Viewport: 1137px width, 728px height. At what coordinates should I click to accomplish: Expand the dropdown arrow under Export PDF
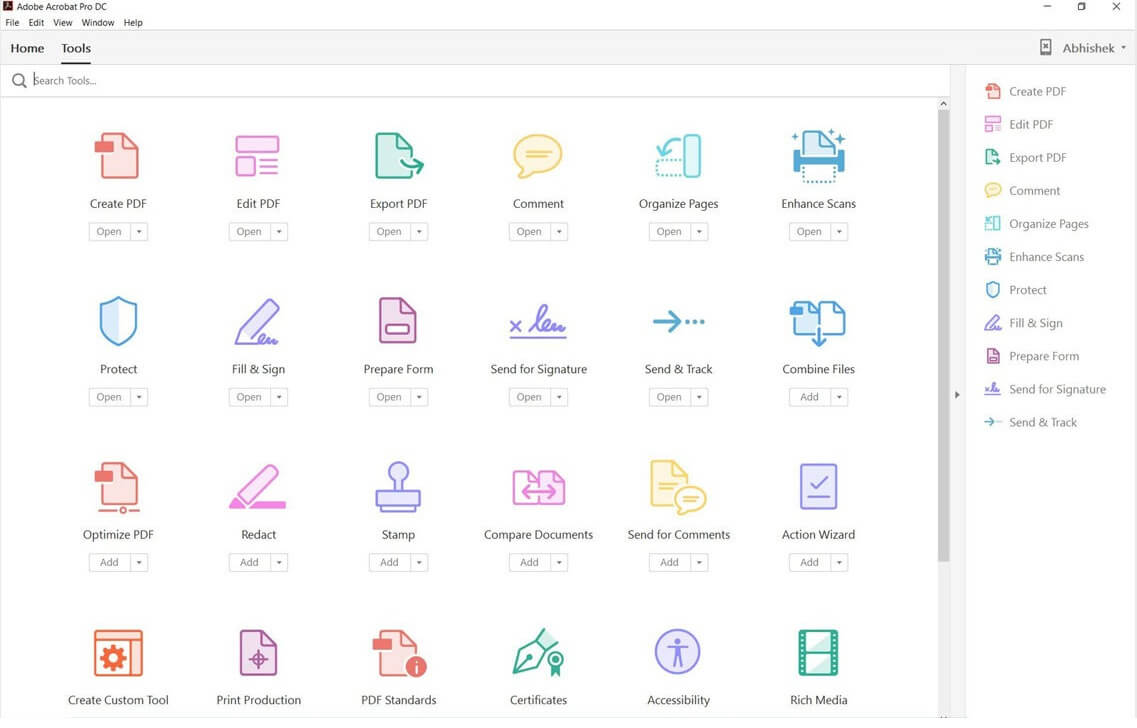[419, 232]
